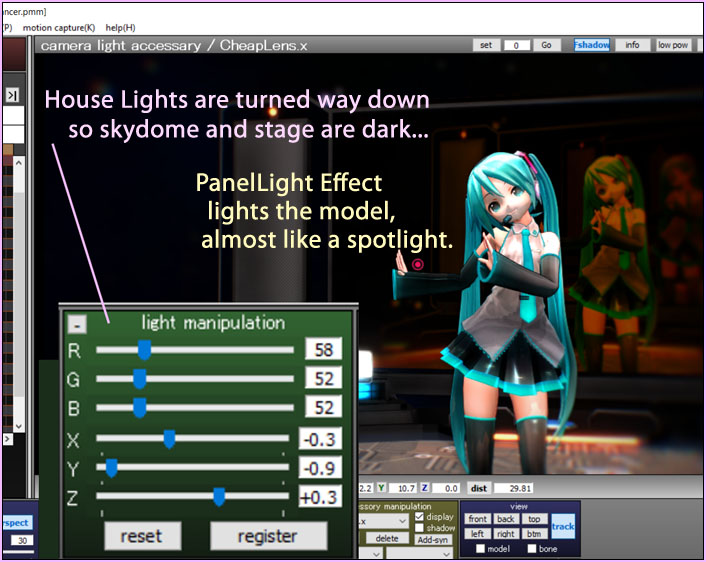The width and height of the screenshot is (706, 562).
Task: Open the wide dropdown below Add-syn
Action: coord(419,553)
